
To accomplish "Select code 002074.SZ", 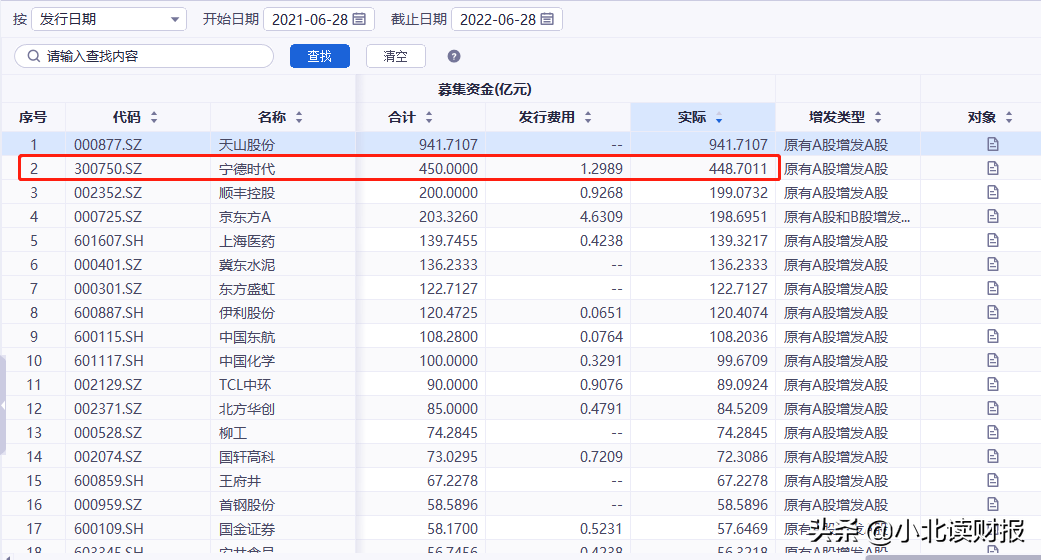I will [x=108, y=457].
